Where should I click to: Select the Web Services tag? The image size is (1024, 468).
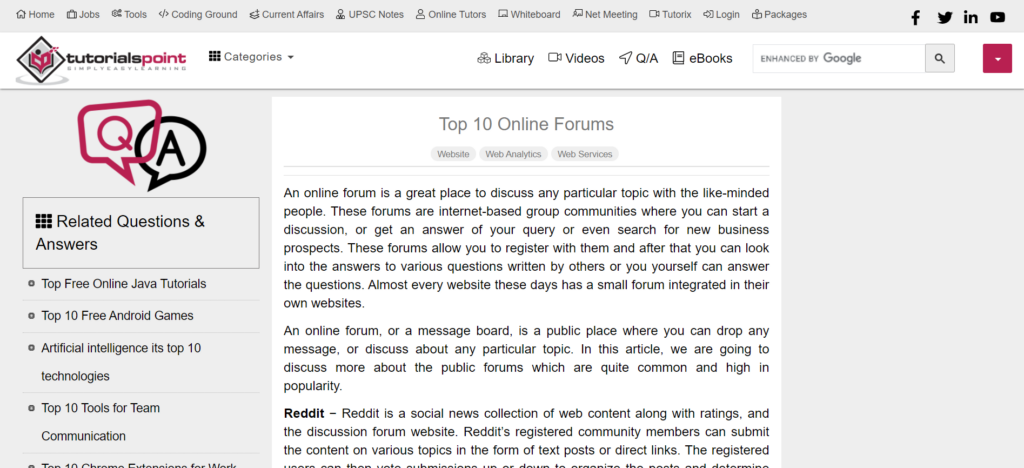(584, 154)
